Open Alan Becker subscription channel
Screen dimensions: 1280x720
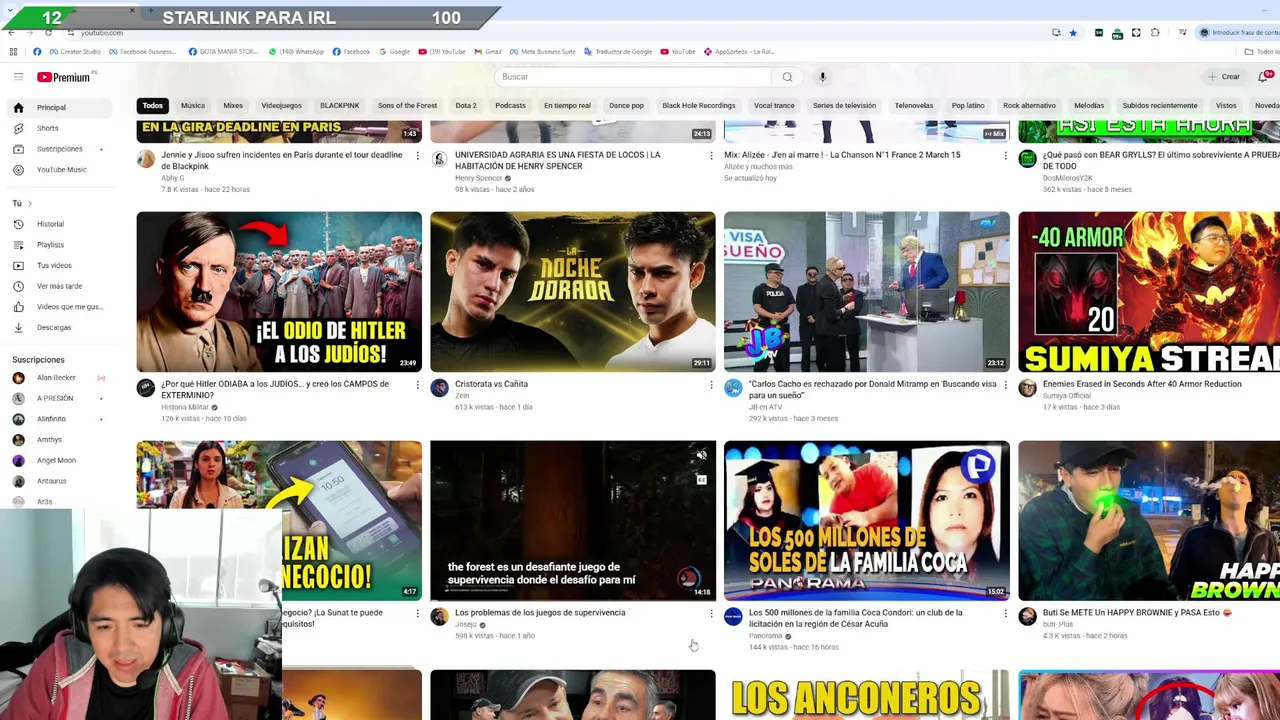click(60, 378)
